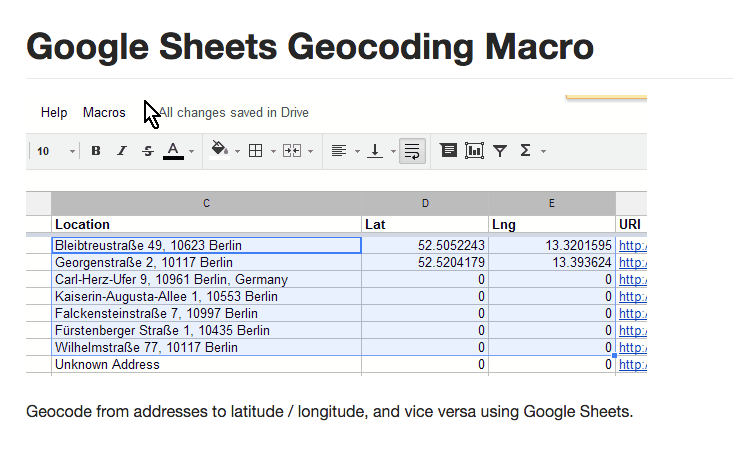Open horizontal align tool
The width and height of the screenshot is (733, 458).
(x=339, y=151)
